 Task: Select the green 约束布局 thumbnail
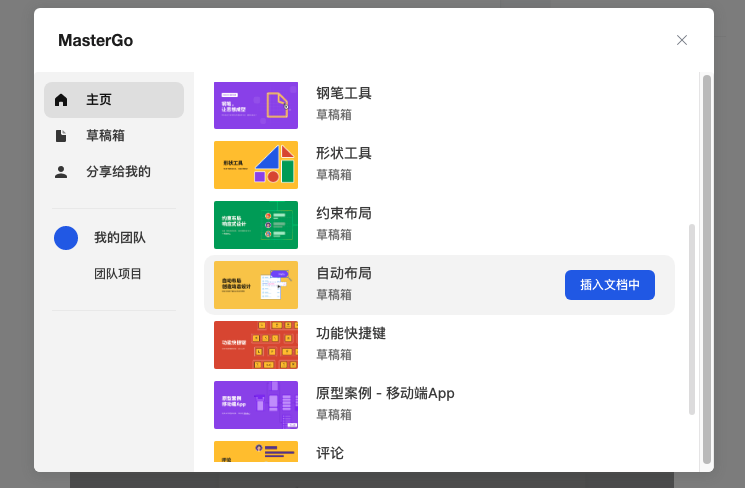point(256,225)
